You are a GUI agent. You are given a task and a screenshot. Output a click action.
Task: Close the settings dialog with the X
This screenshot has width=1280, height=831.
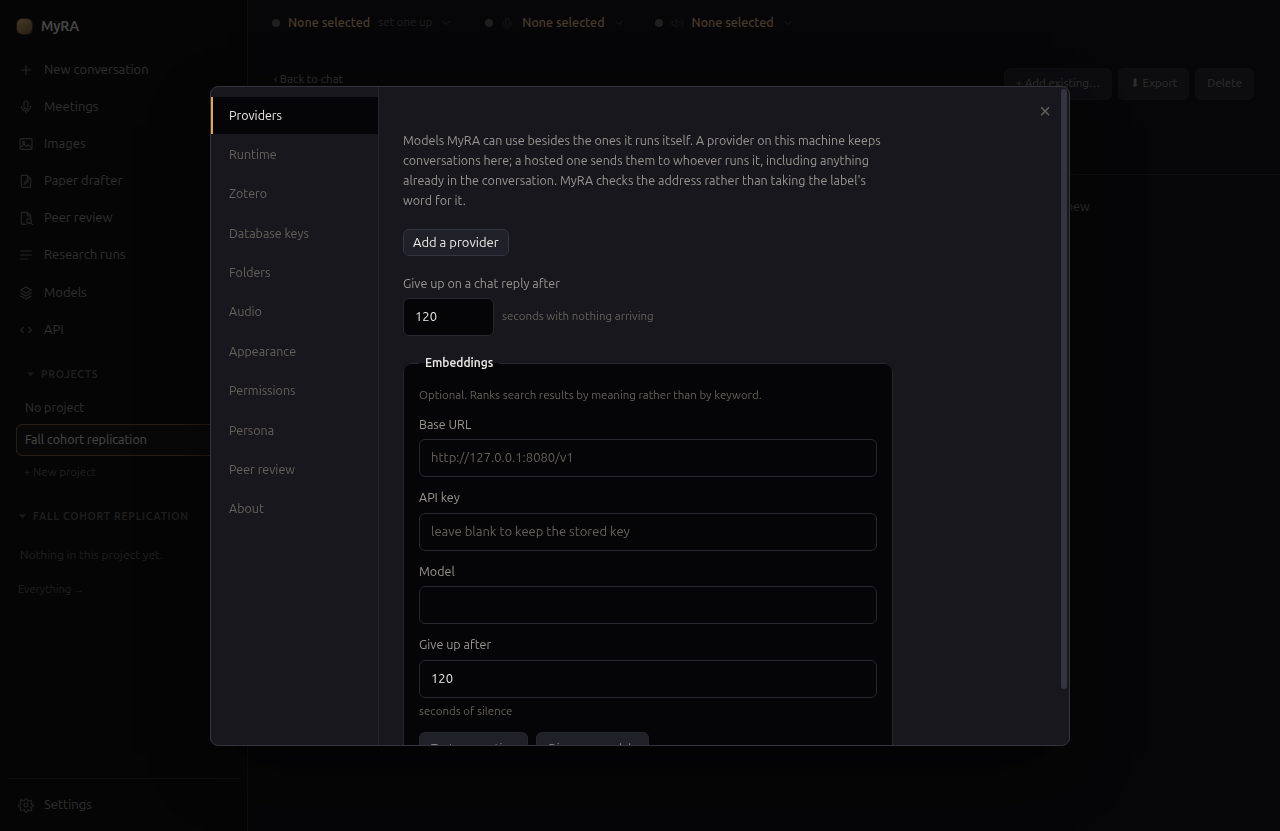[x=1045, y=111]
